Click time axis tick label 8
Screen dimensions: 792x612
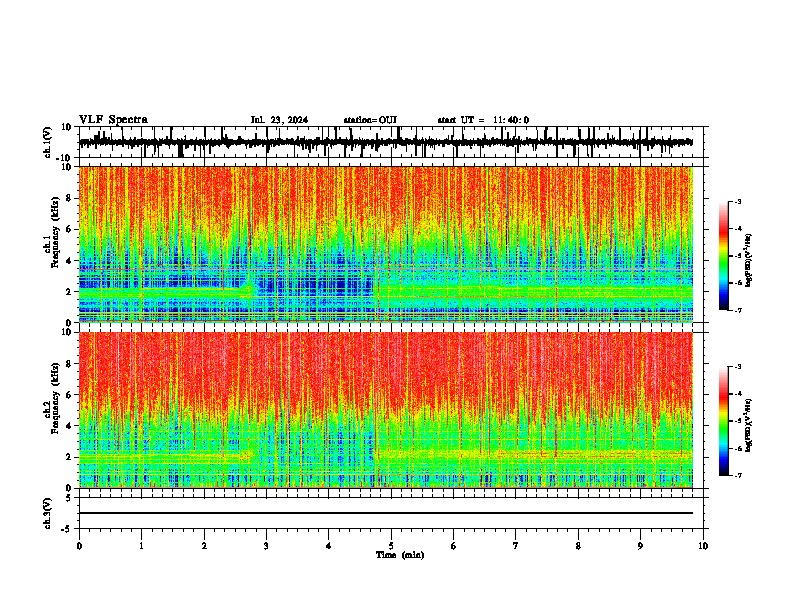click(x=578, y=546)
